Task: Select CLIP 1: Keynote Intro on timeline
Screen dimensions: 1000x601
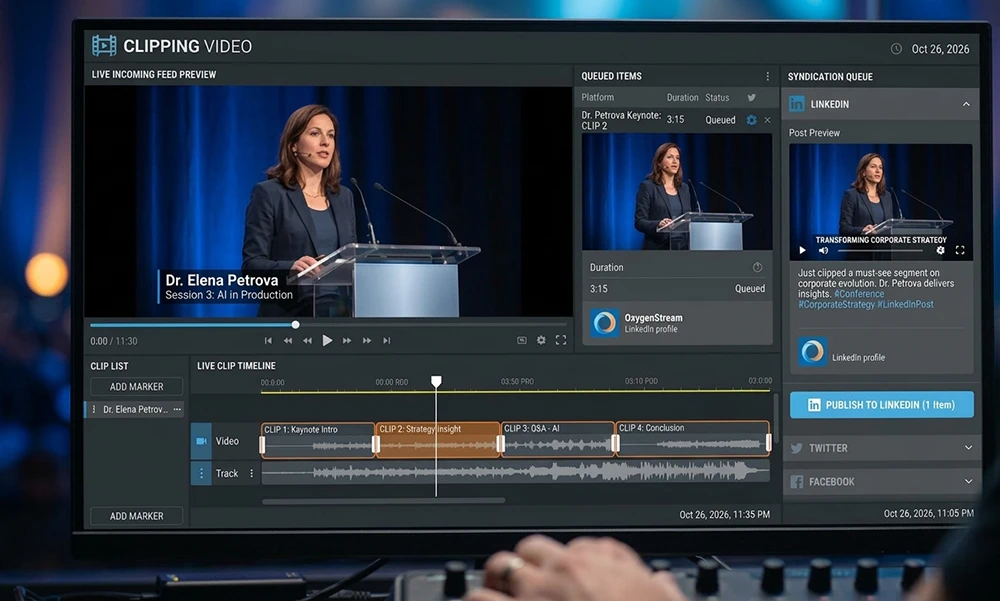Action: click(x=318, y=440)
